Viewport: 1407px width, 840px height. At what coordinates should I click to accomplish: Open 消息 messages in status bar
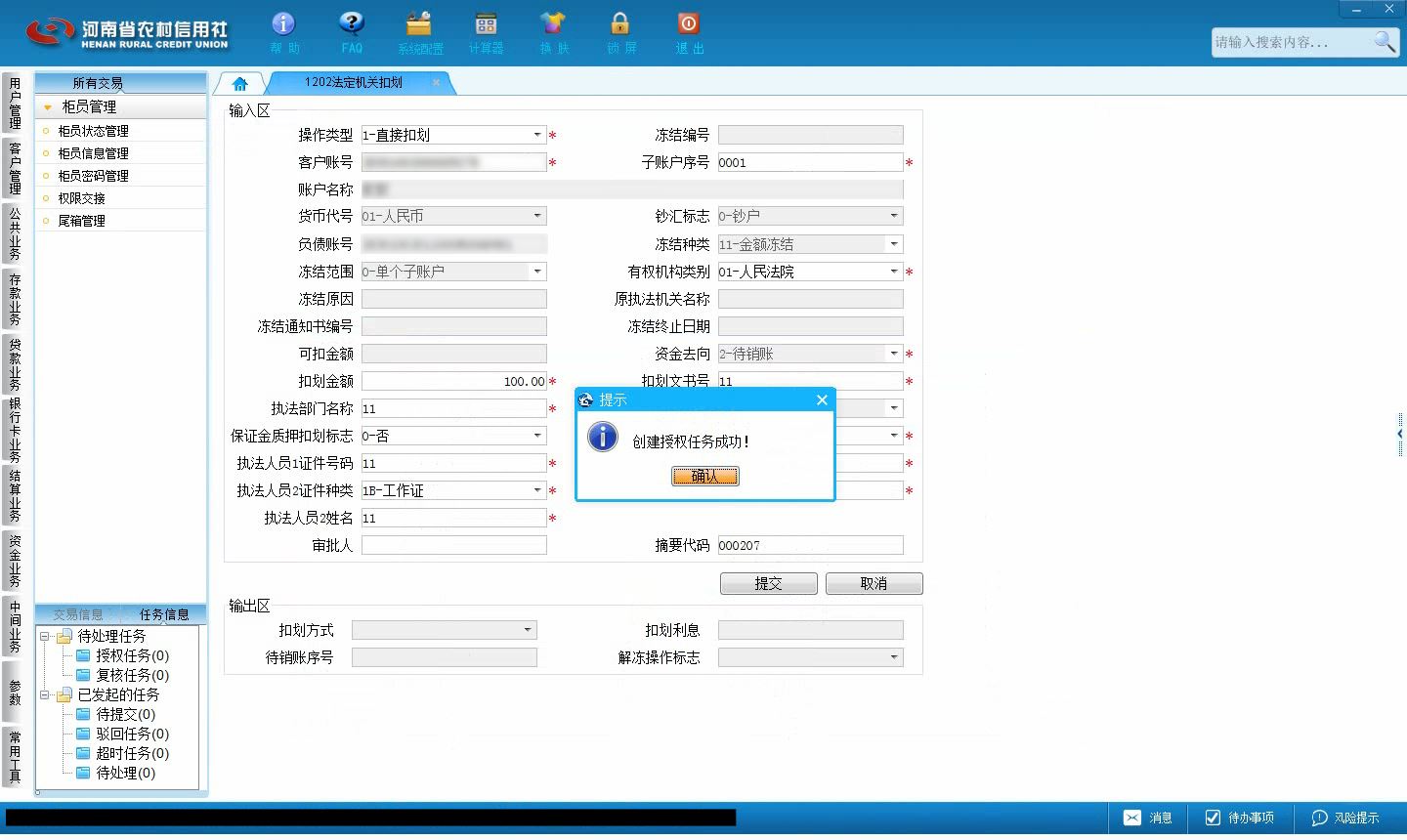coord(1148,818)
